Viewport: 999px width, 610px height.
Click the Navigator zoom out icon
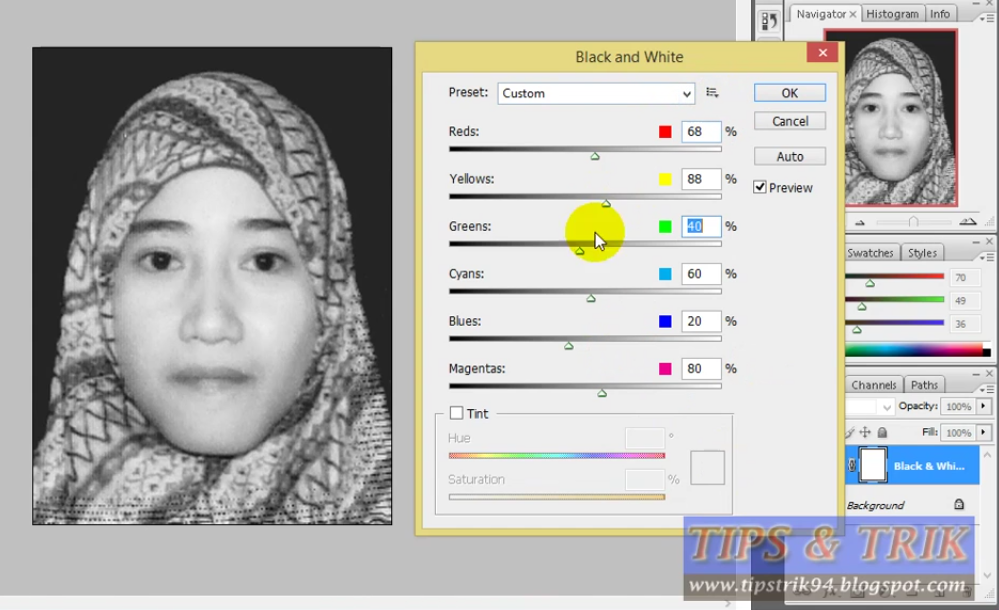point(859,222)
